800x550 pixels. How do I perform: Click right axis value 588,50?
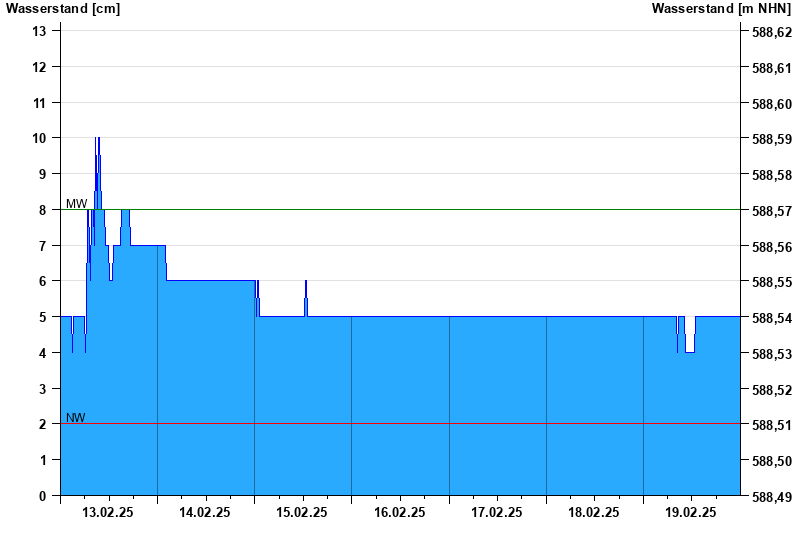[772, 461]
